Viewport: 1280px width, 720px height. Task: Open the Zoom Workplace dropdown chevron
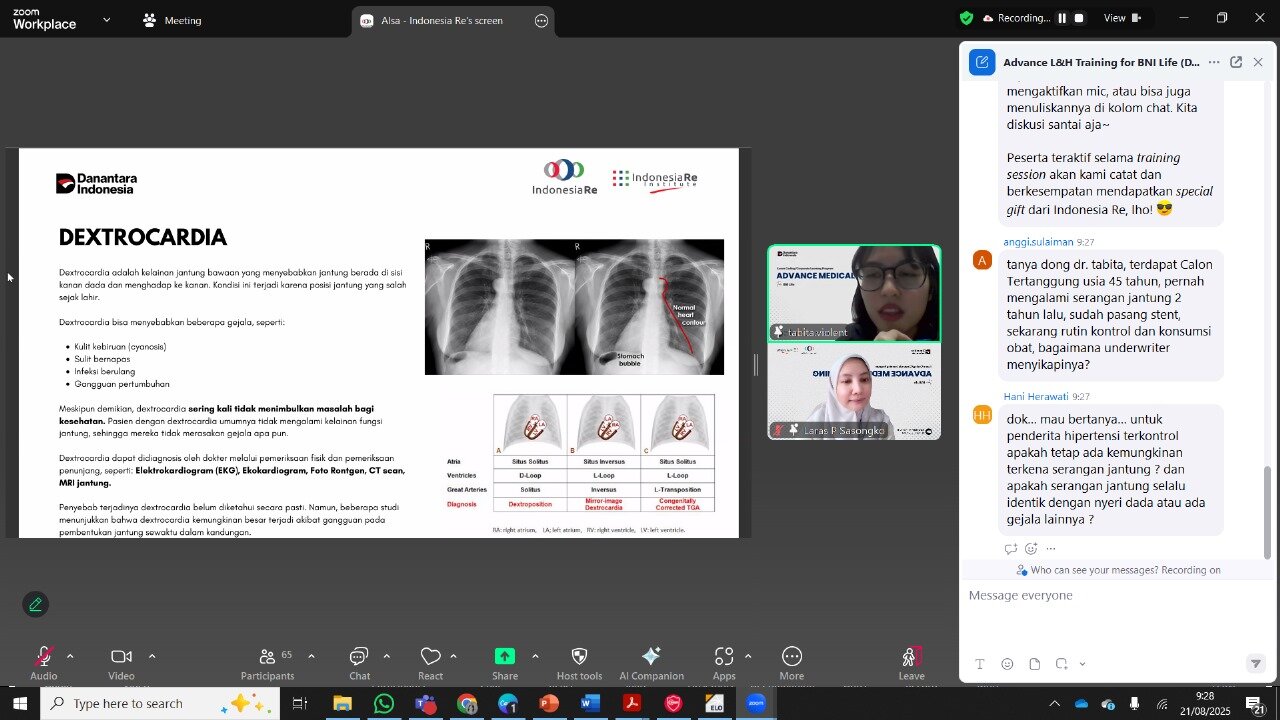click(107, 20)
